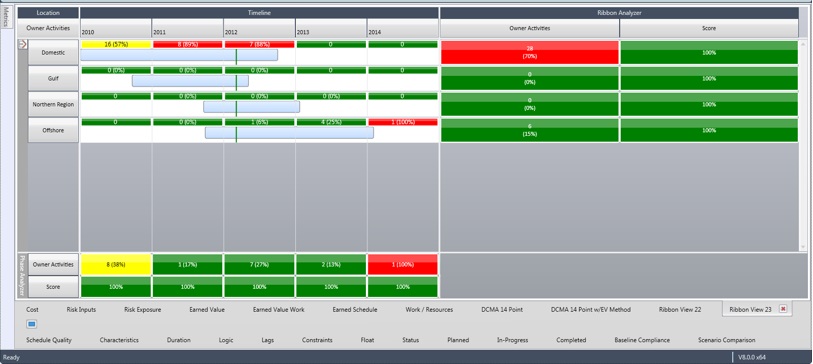This screenshot has height=364, width=813.
Task: Open the Earned Value tab
Action: [207, 310]
